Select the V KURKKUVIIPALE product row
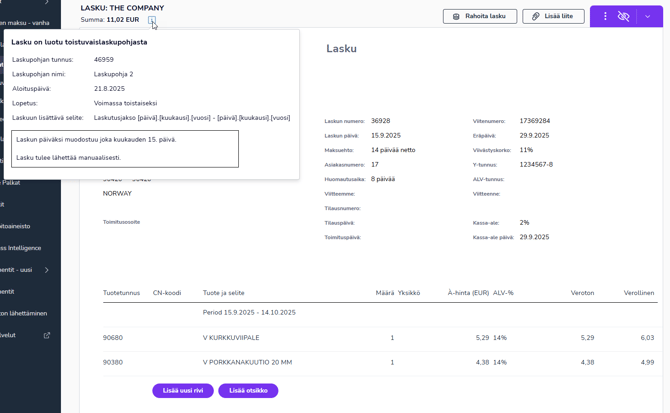This screenshot has width=670, height=413. pyautogui.click(x=231, y=338)
